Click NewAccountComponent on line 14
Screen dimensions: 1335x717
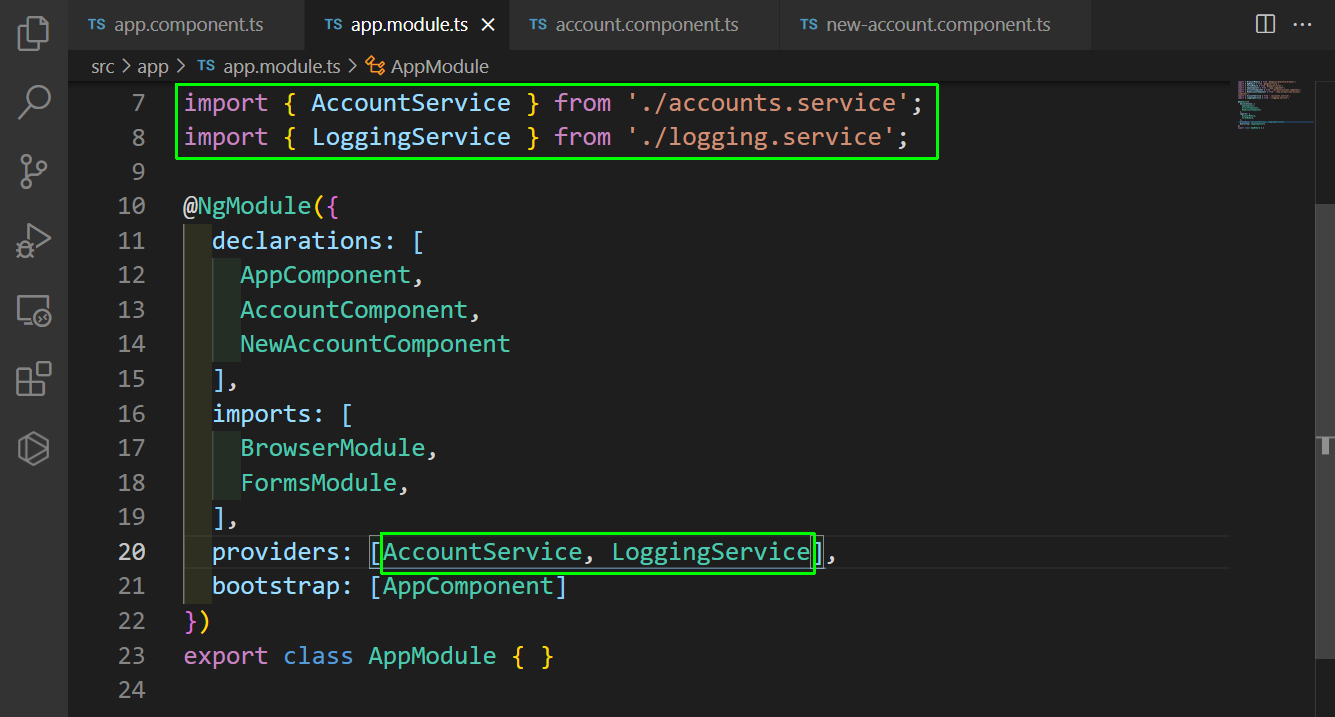click(x=375, y=344)
